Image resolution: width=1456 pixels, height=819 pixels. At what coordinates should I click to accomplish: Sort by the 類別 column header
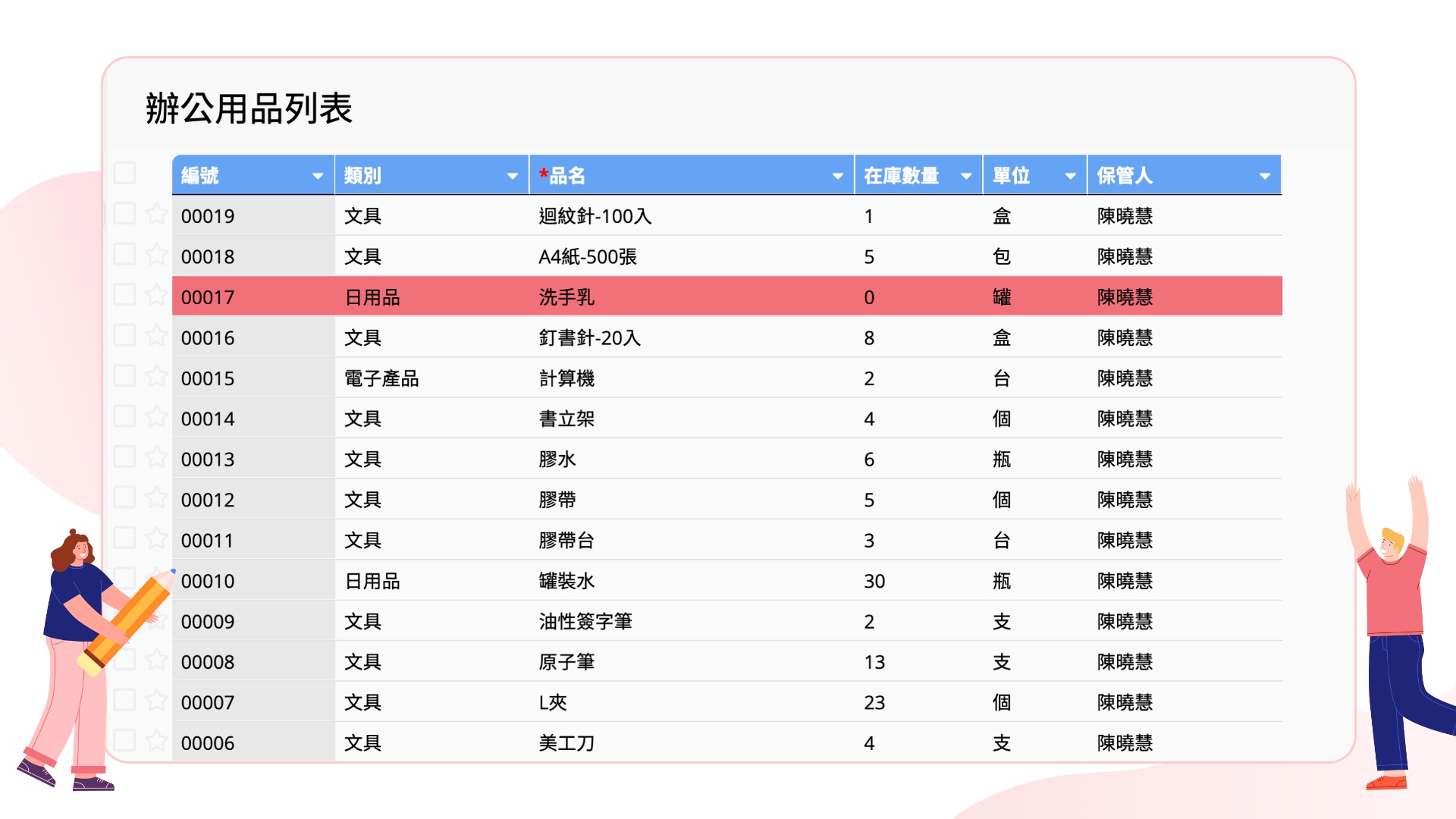coord(362,176)
